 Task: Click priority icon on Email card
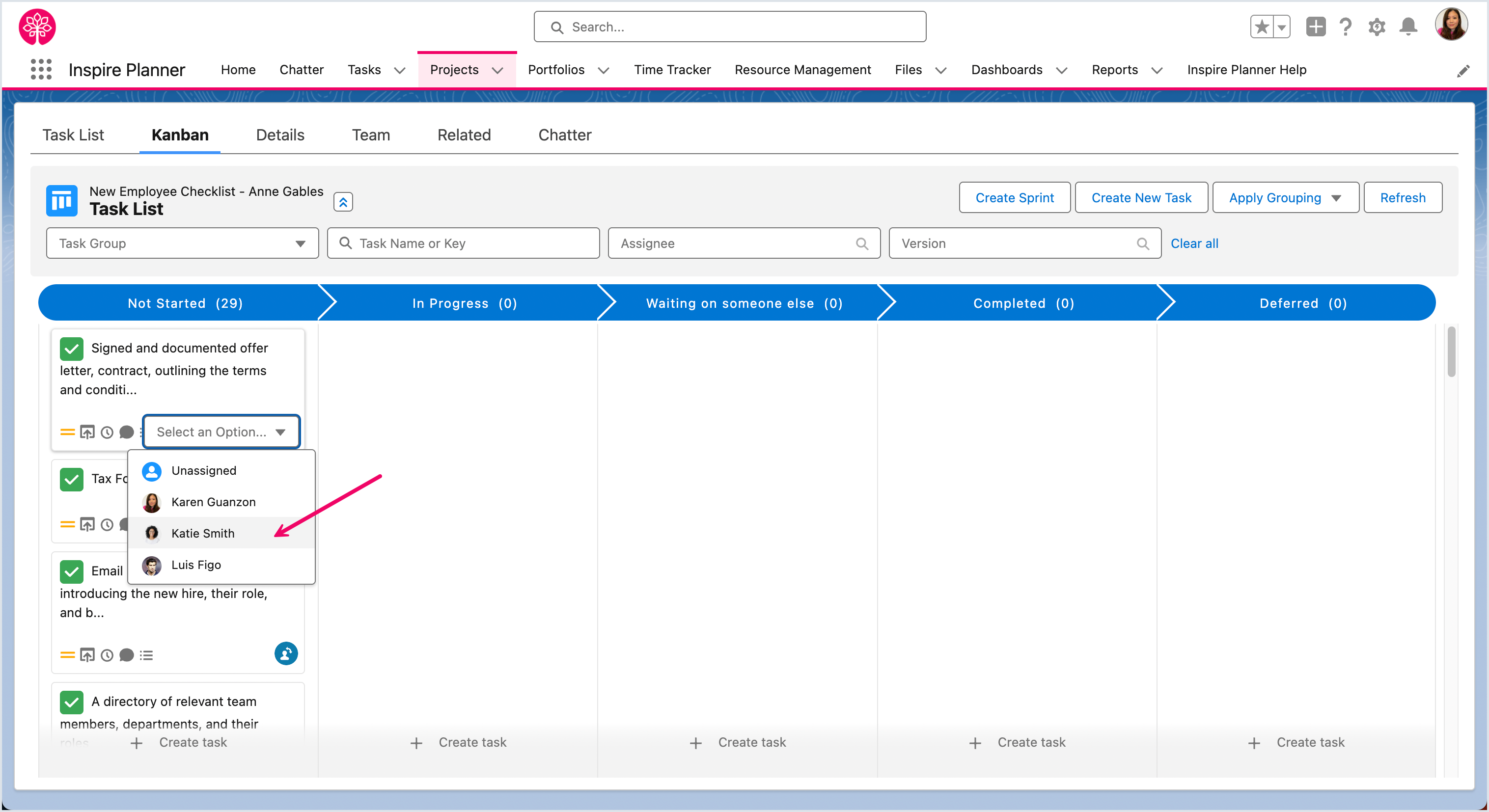point(68,655)
